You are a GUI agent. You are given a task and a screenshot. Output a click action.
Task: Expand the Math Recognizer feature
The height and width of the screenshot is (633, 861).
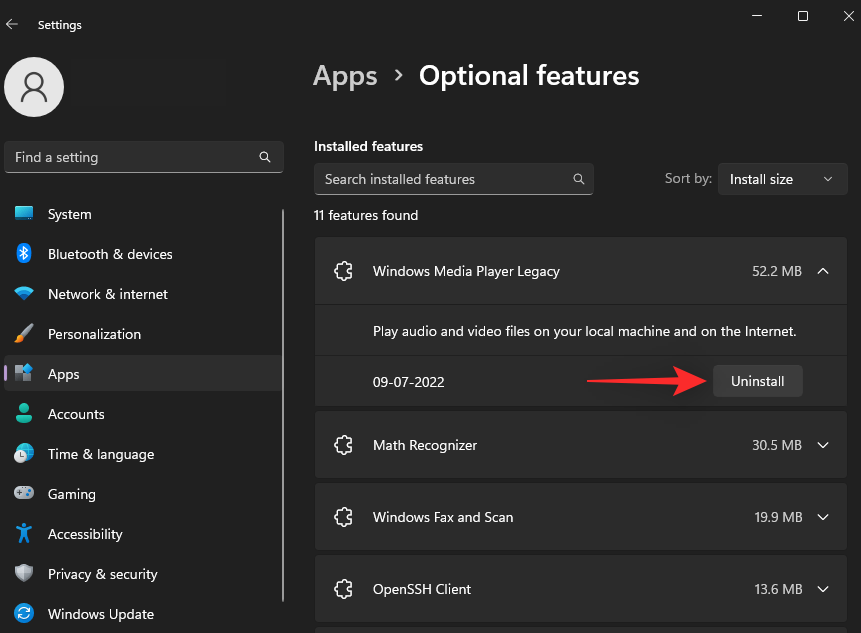pyautogui.click(x=823, y=445)
